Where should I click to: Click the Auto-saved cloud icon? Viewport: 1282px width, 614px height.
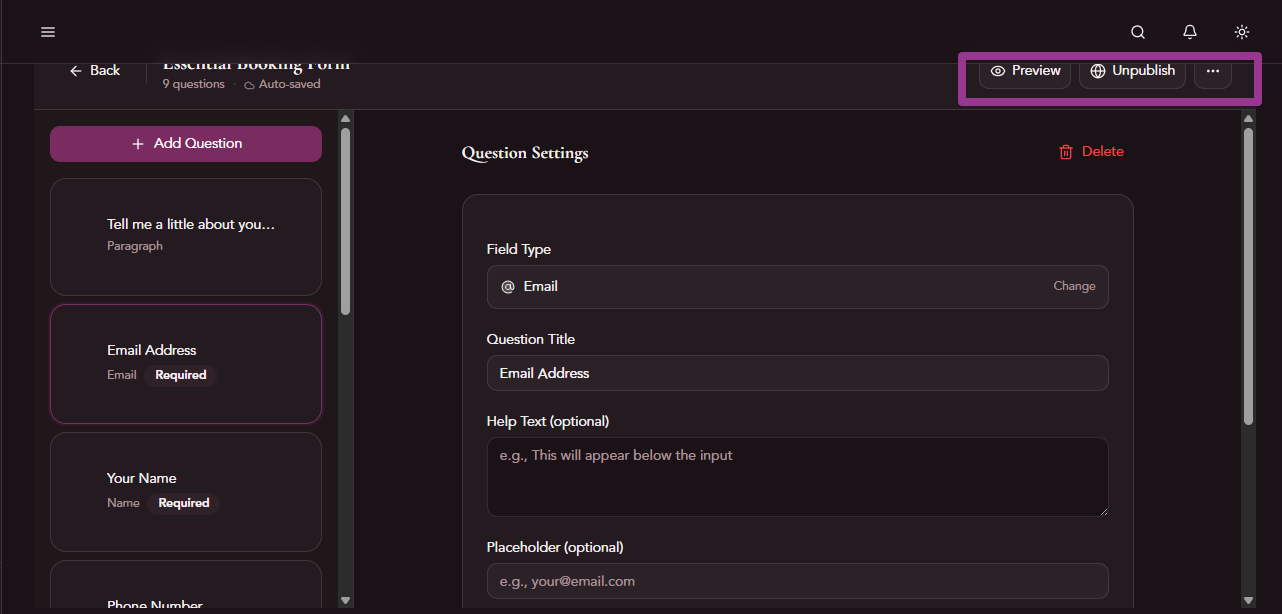(248, 84)
